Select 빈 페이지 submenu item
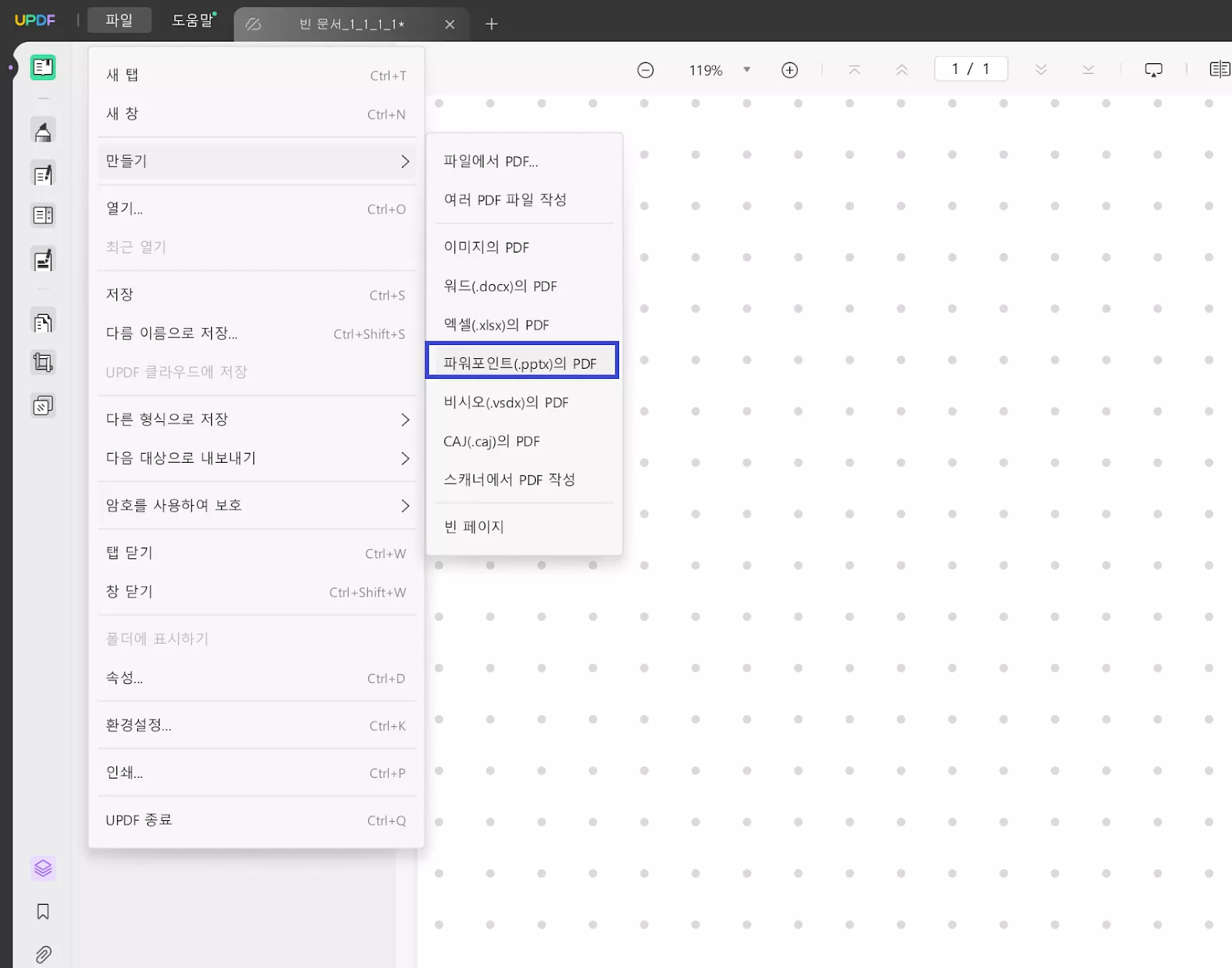1232x968 pixels. pyautogui.click(x=524, y=527)
